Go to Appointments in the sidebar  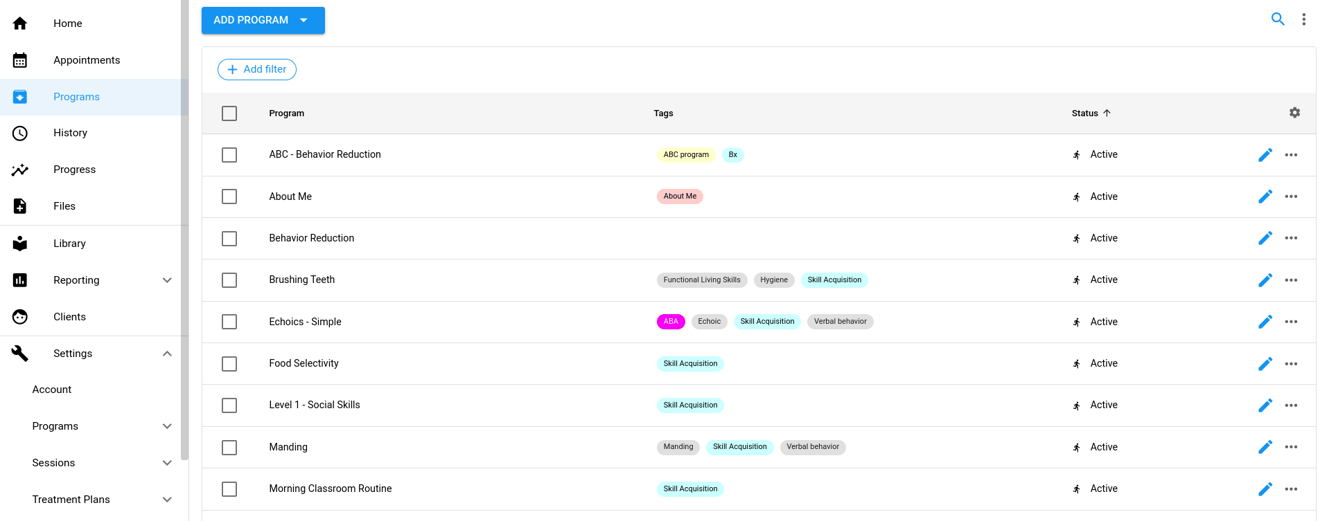tap(86, 60)
